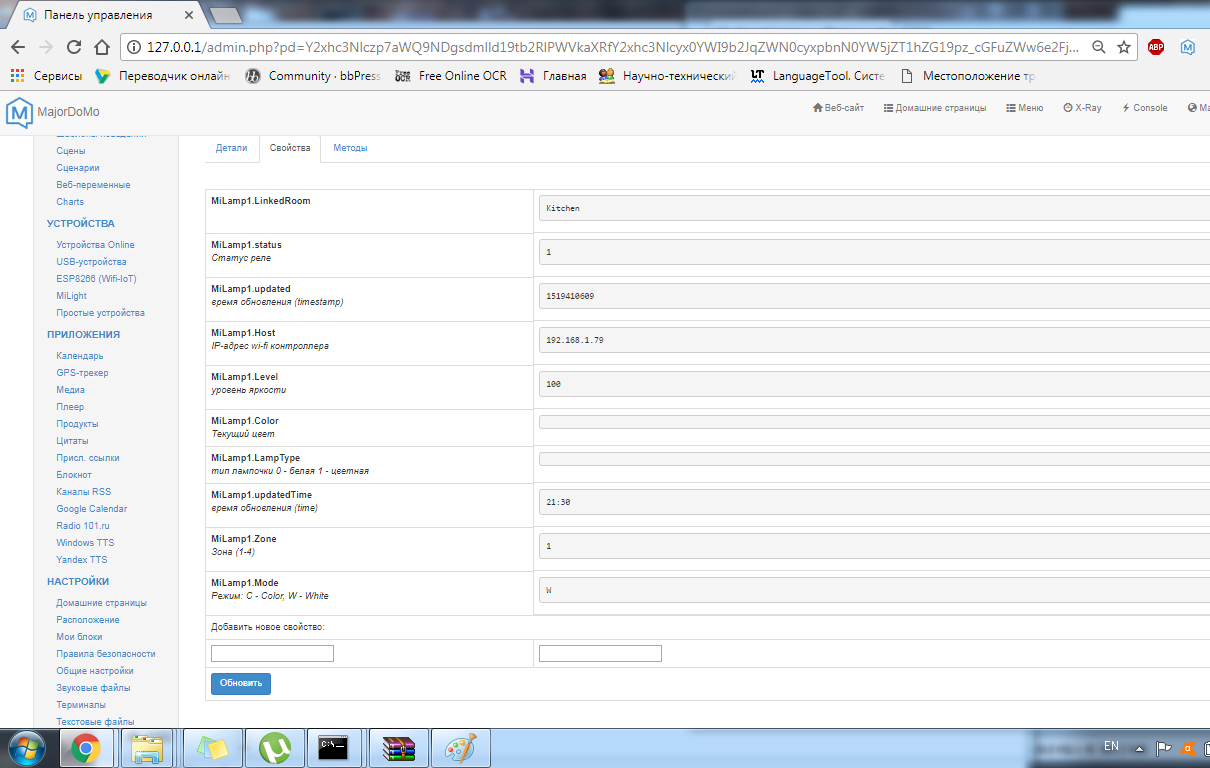Open Местоположение bookmark
Image resolution: width=1210 pixels, height=768 pixels.
point(968,76)
